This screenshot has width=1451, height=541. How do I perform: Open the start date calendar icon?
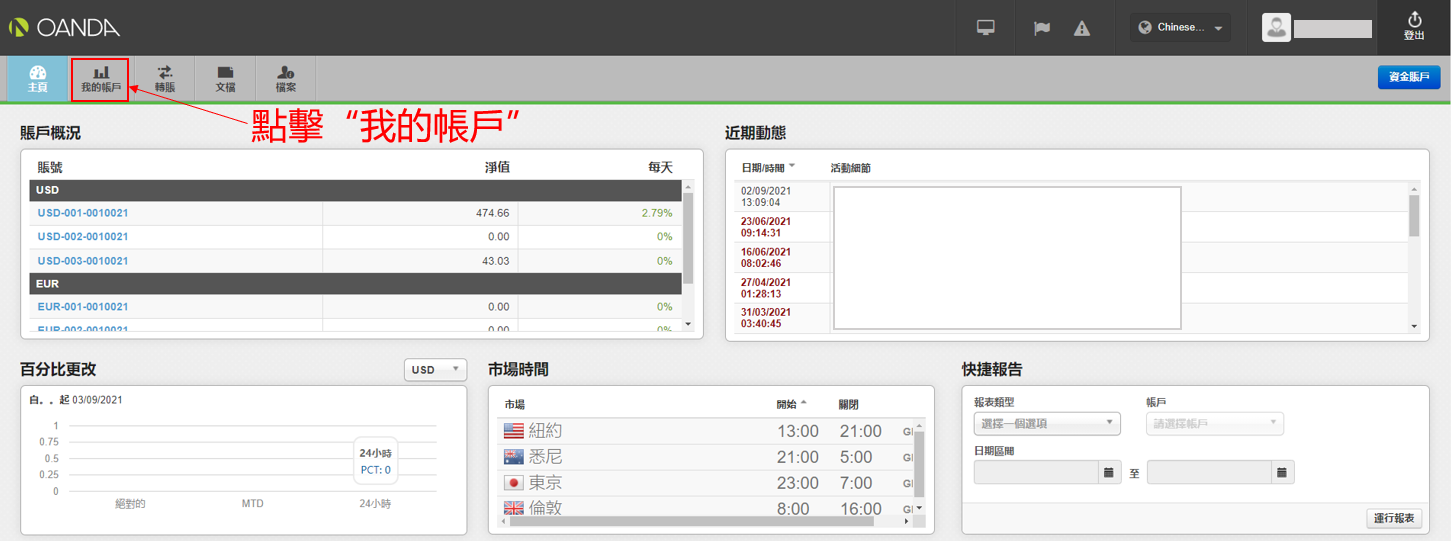point(1109,471)
